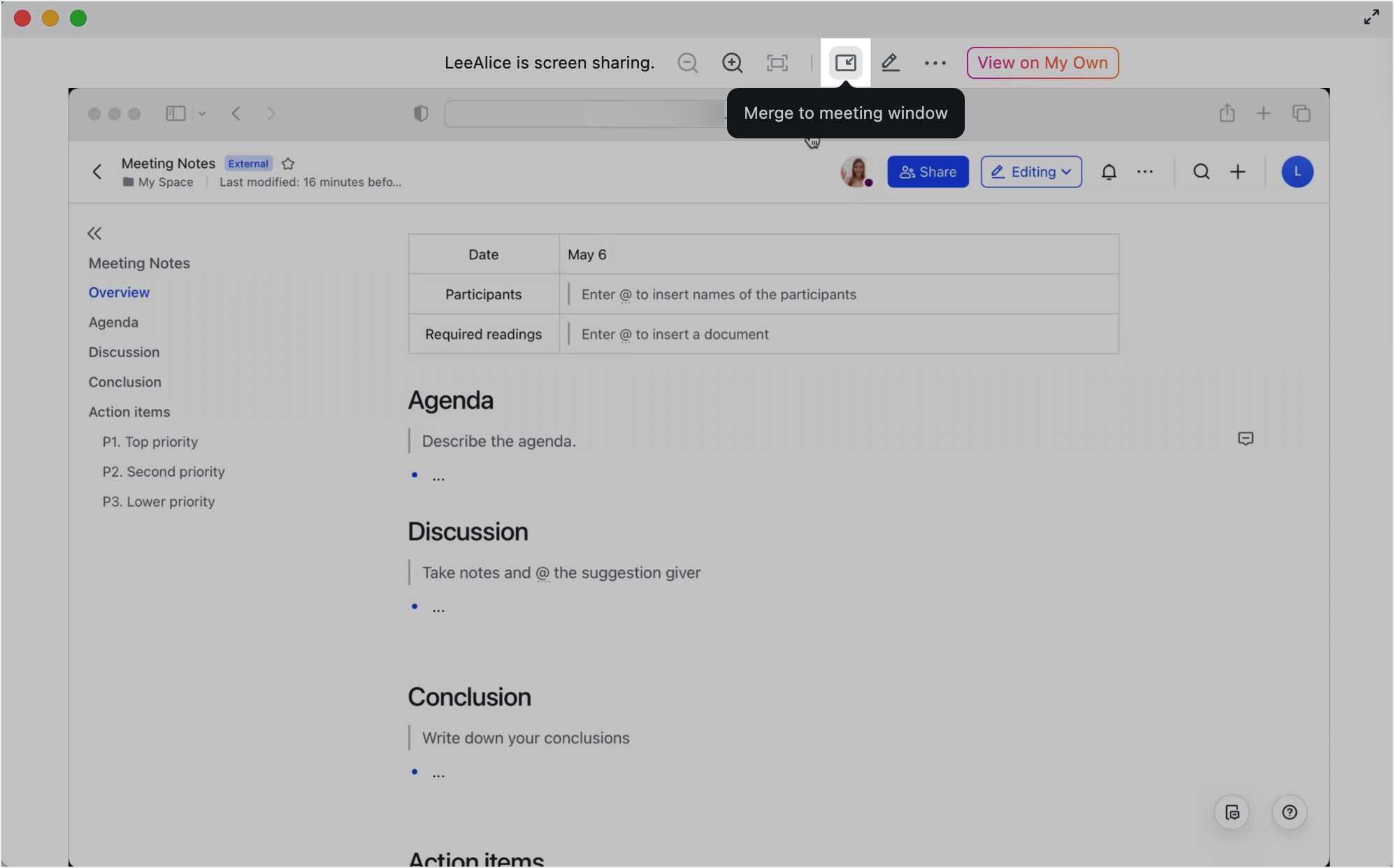Viewport: 1394px width, 868px height.
Task: Star the Meeting Notes document
Action: tap(288, 164)
